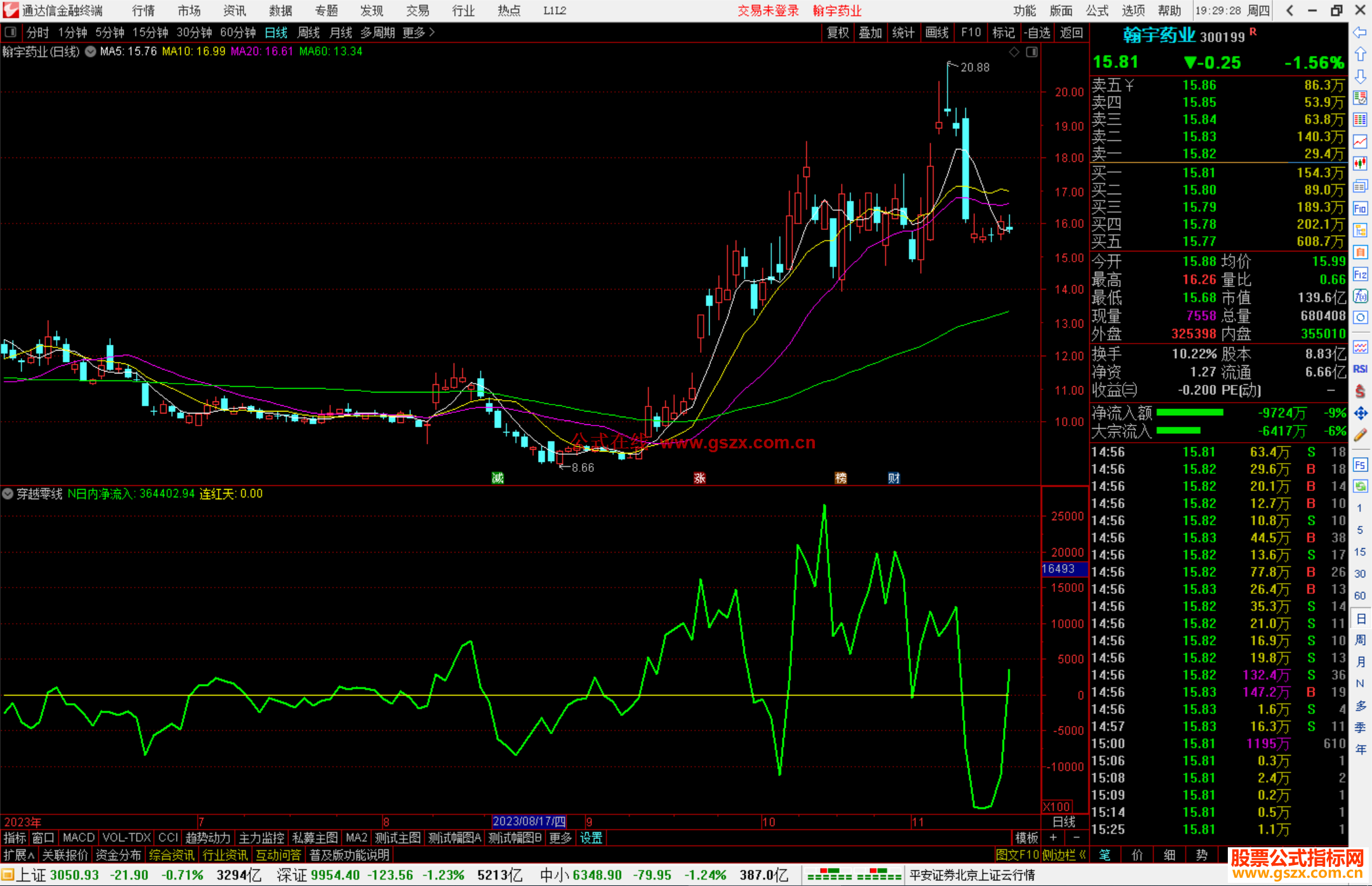Click the candlestick chart sidebar icon
The height and width of the screenshot is (886, 1372).
[1360, 164]
